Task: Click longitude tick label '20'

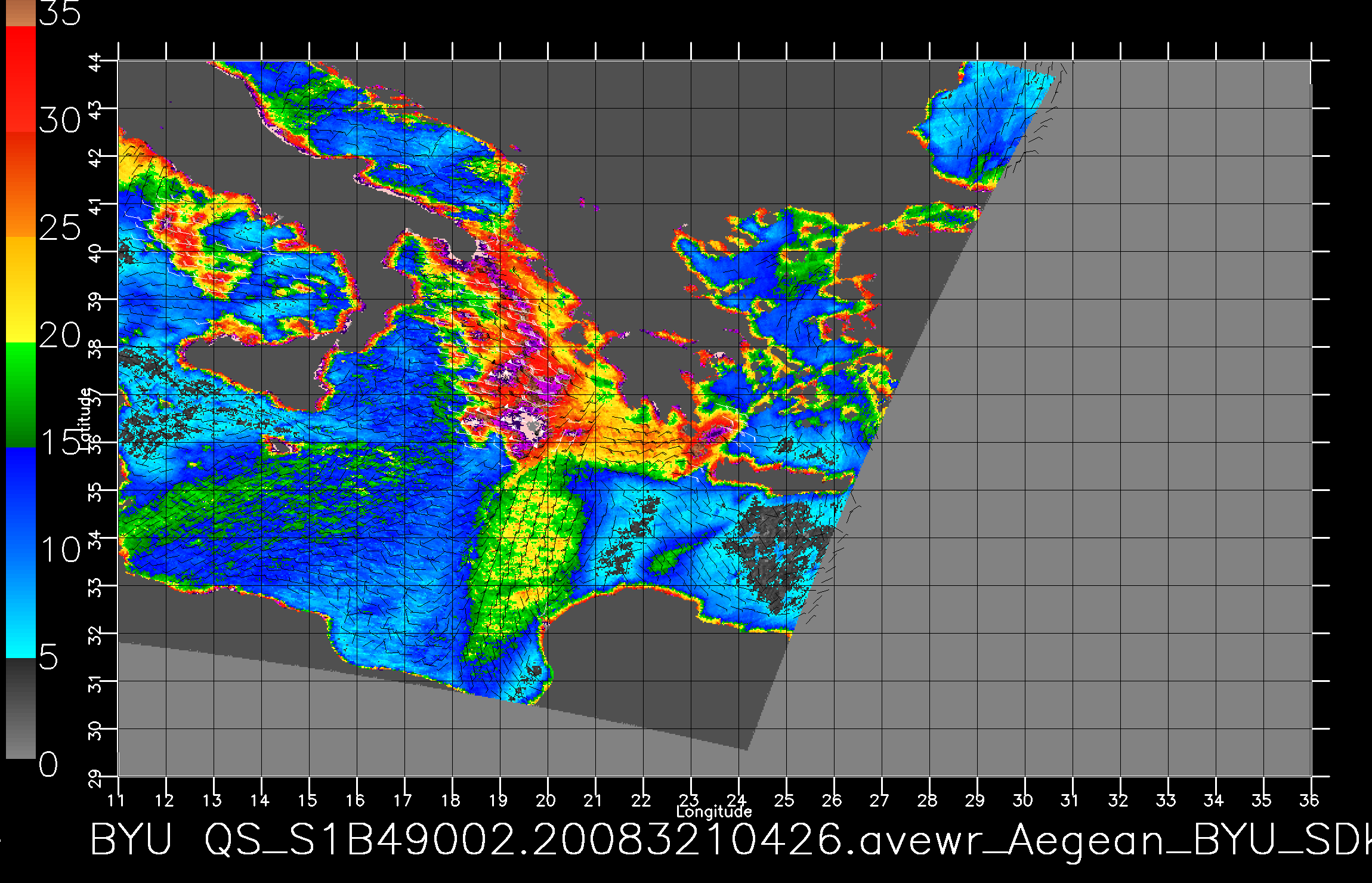Action: (546, 800)
